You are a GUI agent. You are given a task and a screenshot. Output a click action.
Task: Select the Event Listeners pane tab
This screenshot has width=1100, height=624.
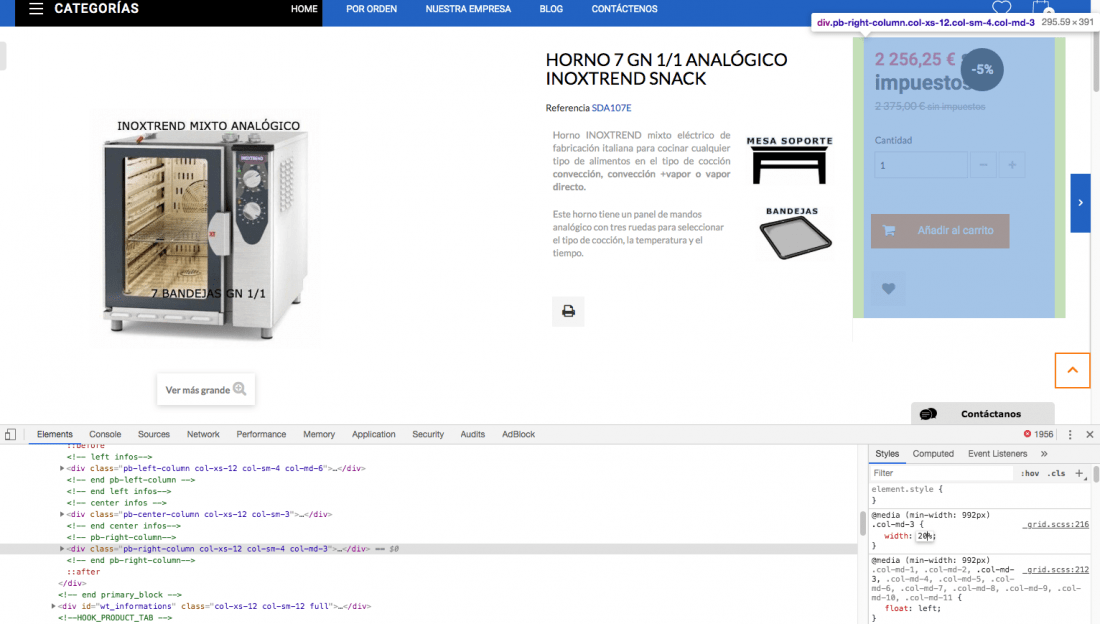pos(998,454)
